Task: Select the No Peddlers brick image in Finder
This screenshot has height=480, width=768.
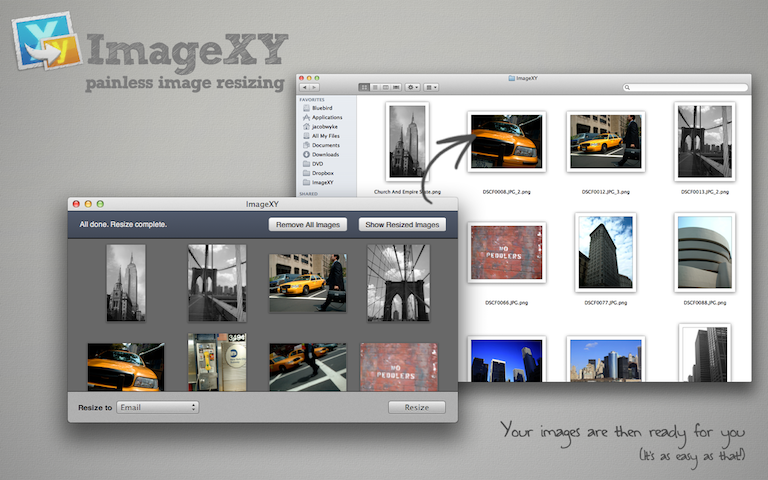Action: [x=506, y=252]
